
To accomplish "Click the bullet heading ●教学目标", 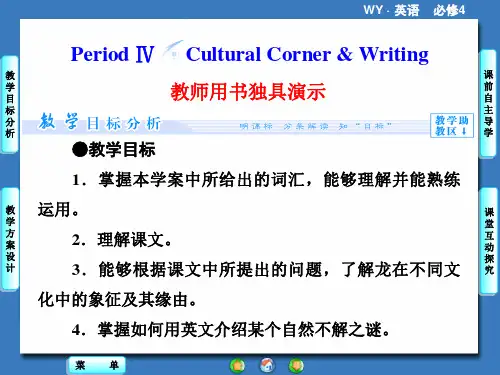I will click(114, 149).
